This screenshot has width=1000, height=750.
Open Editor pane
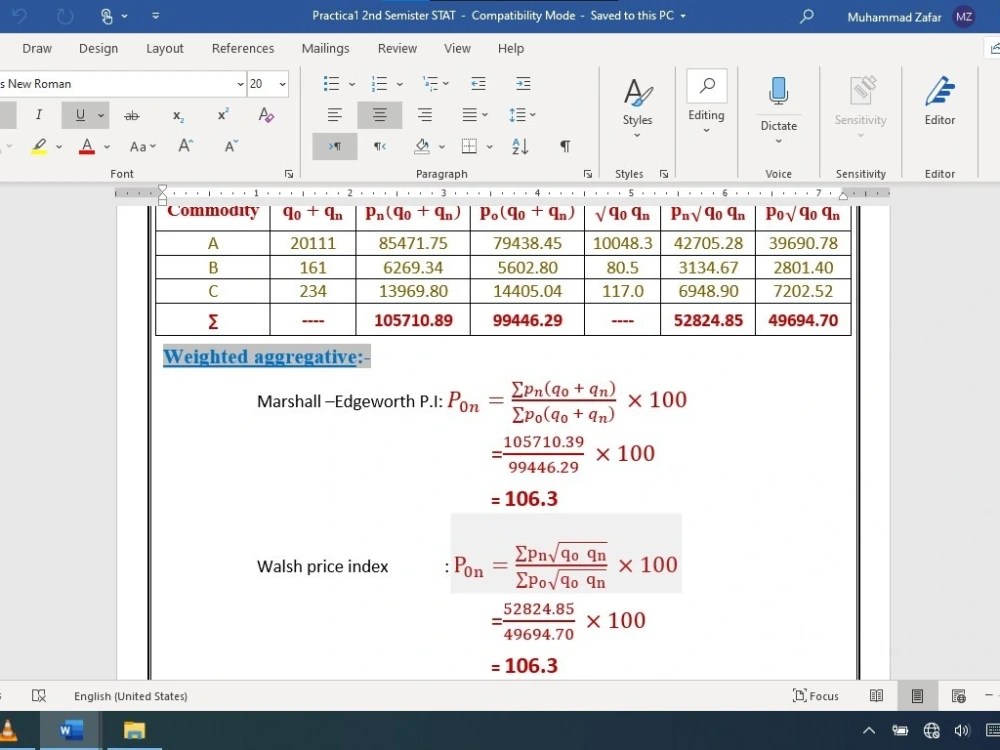(x=939, y=102)
